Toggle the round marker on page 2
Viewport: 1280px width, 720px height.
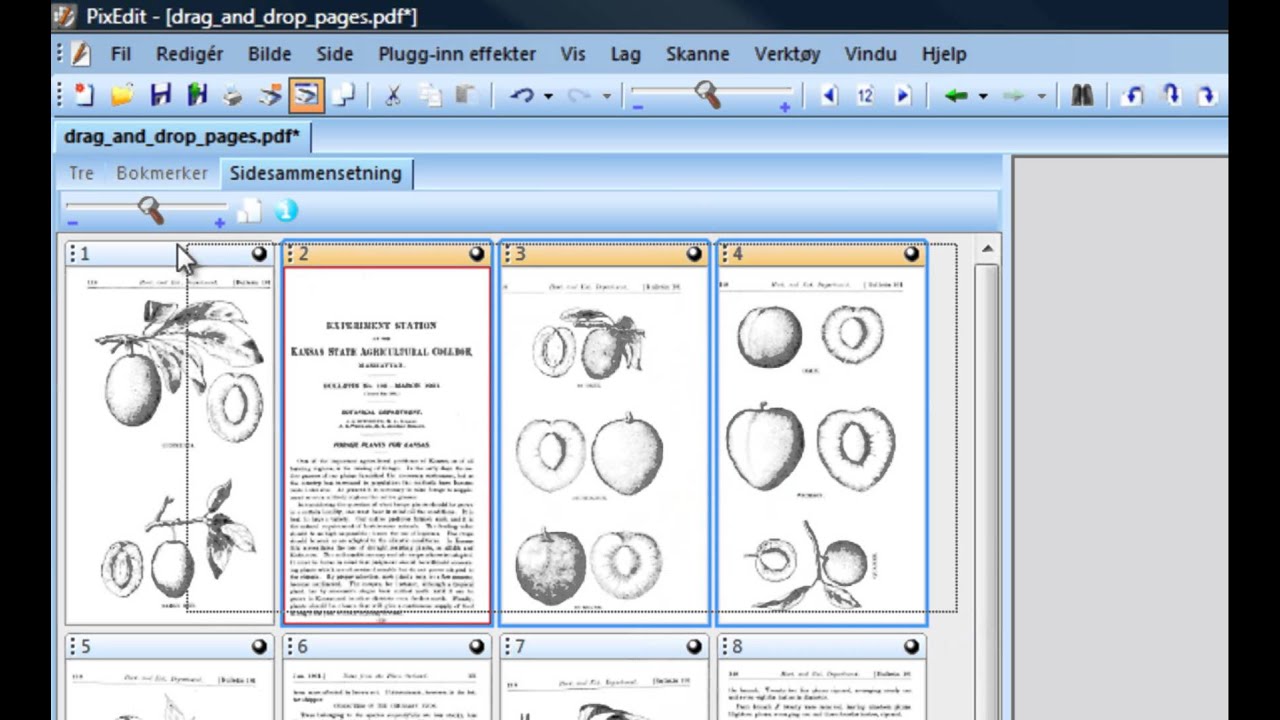tap(477, 254)
